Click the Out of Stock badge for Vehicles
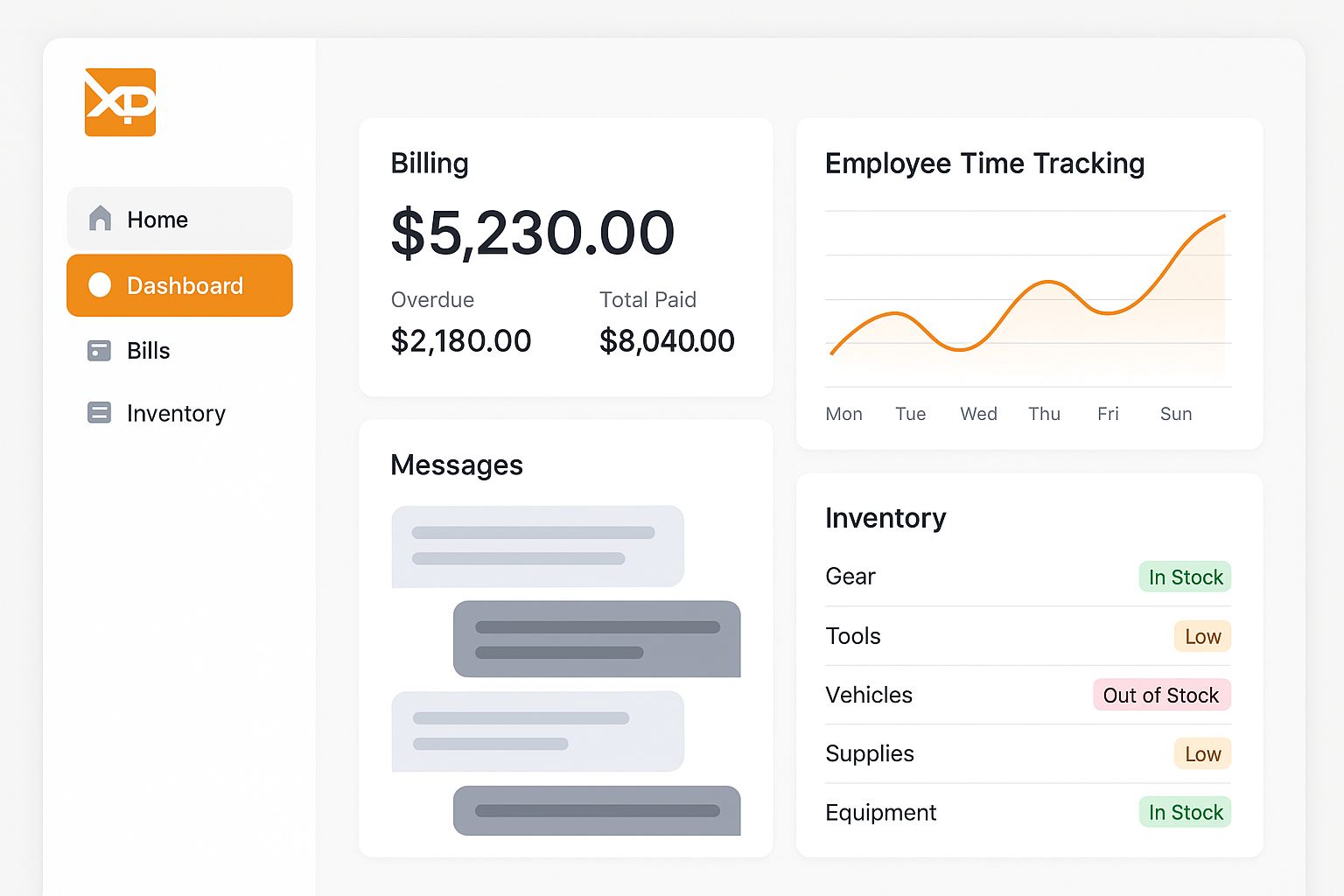 click(x=1162, y=695)
